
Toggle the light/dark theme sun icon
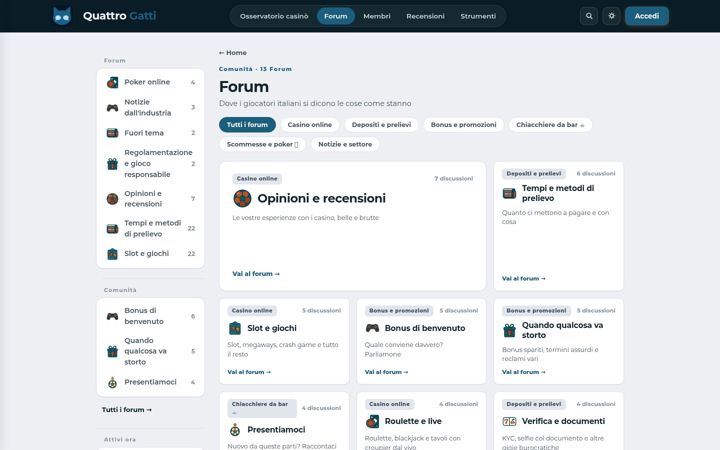(x=611, y=16)
